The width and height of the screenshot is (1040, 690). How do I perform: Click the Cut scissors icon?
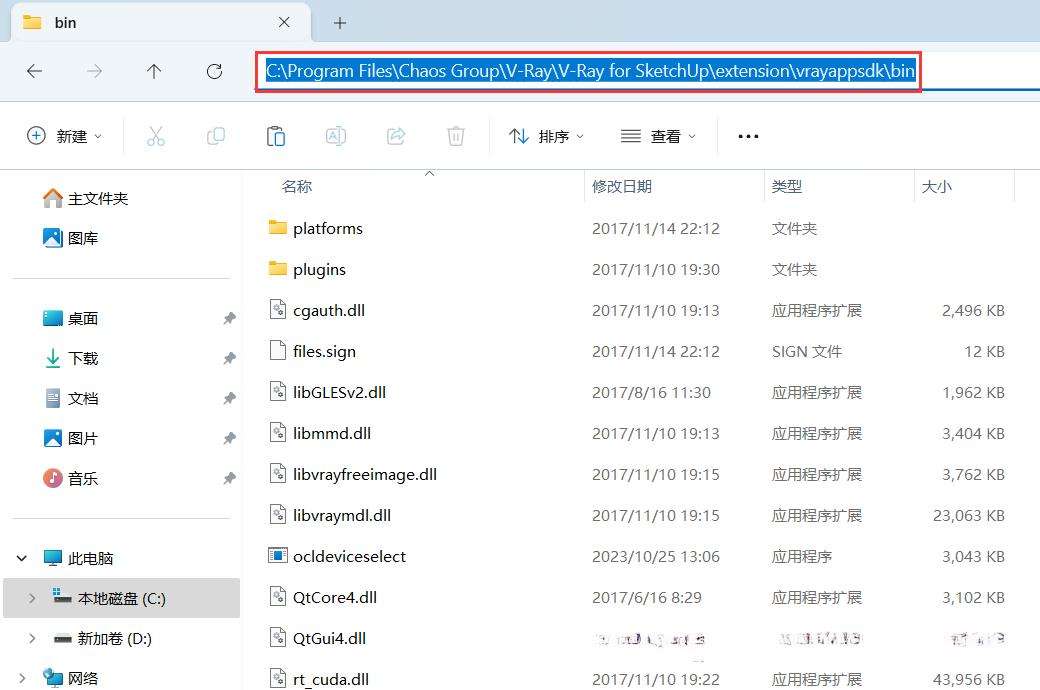pyautogui.click(x=155, y=136)
